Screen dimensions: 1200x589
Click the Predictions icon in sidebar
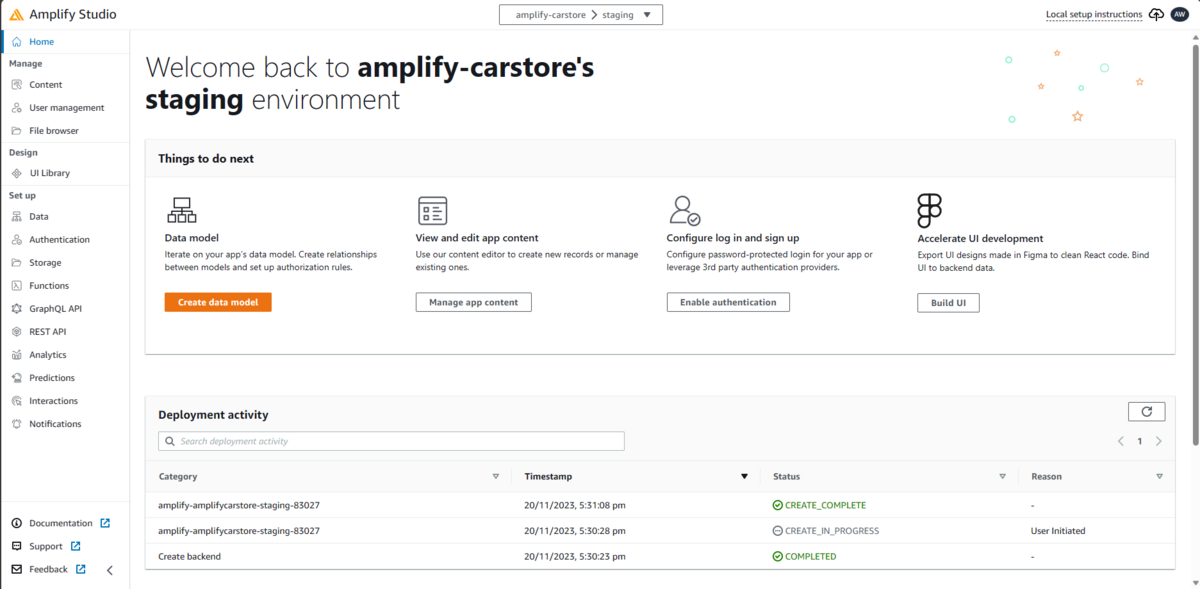[17, 378]
